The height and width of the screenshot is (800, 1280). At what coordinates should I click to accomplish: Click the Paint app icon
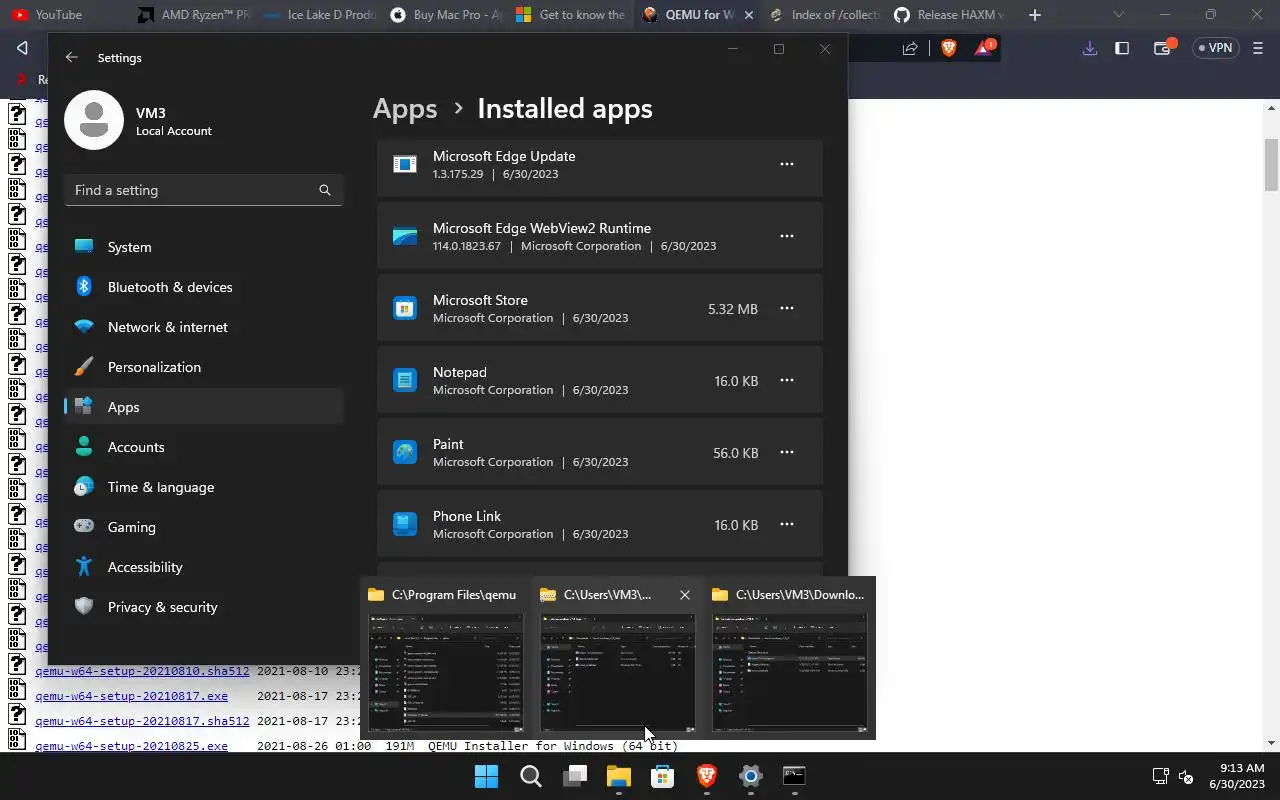point(404,452)
